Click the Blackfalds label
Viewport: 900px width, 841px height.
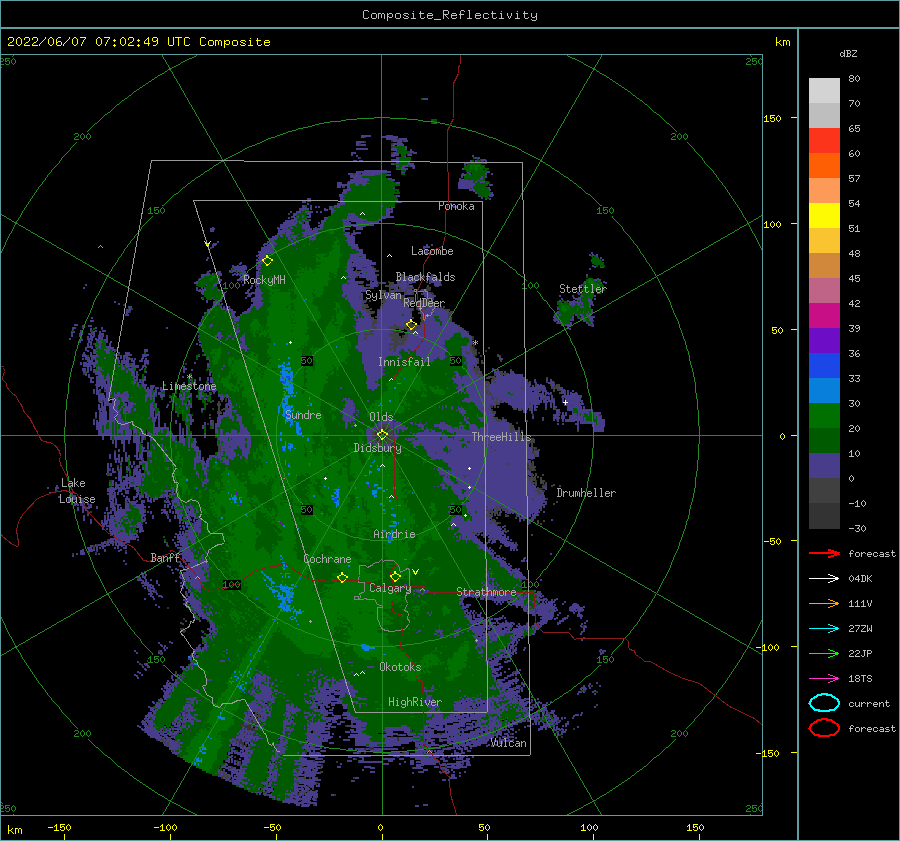(425, 277)
